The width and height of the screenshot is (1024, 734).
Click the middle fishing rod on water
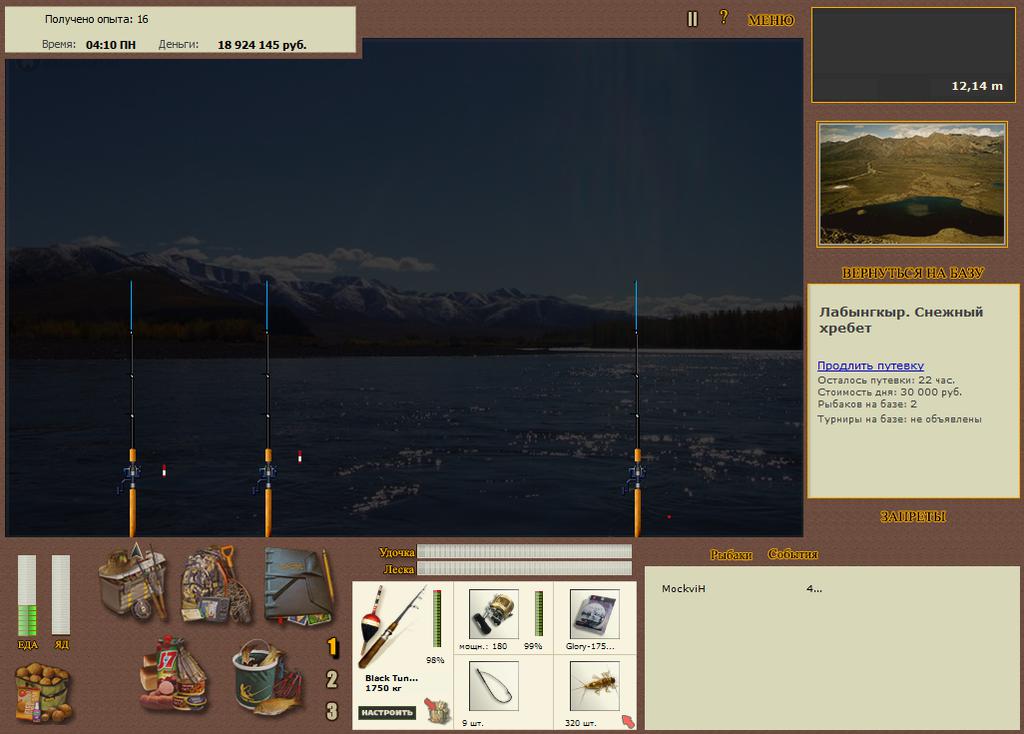click(x=268, y=408)
